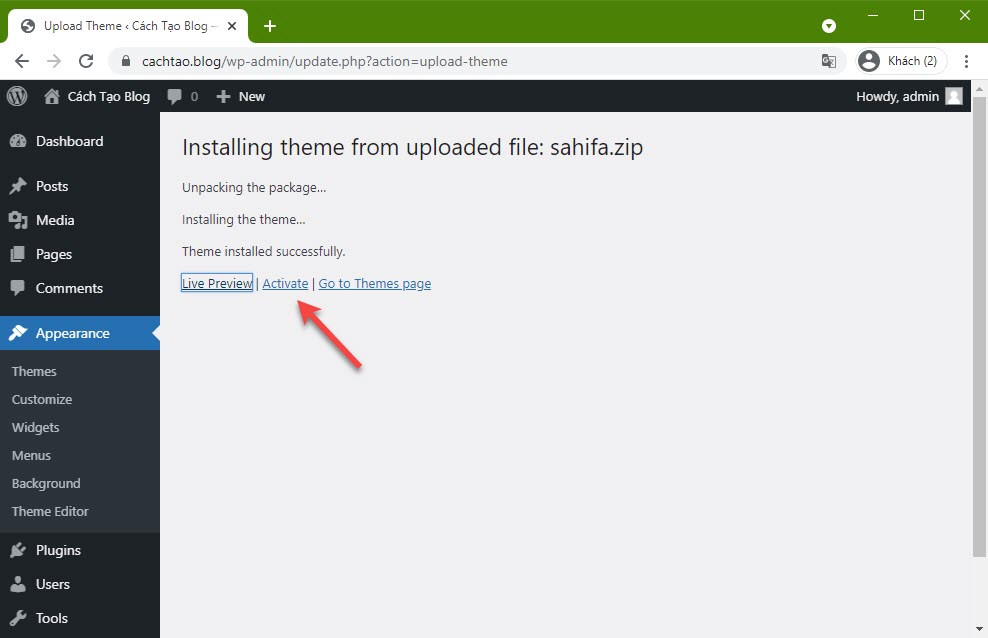Click the page vertical scrollbar thumb

(x=979, y=326)
